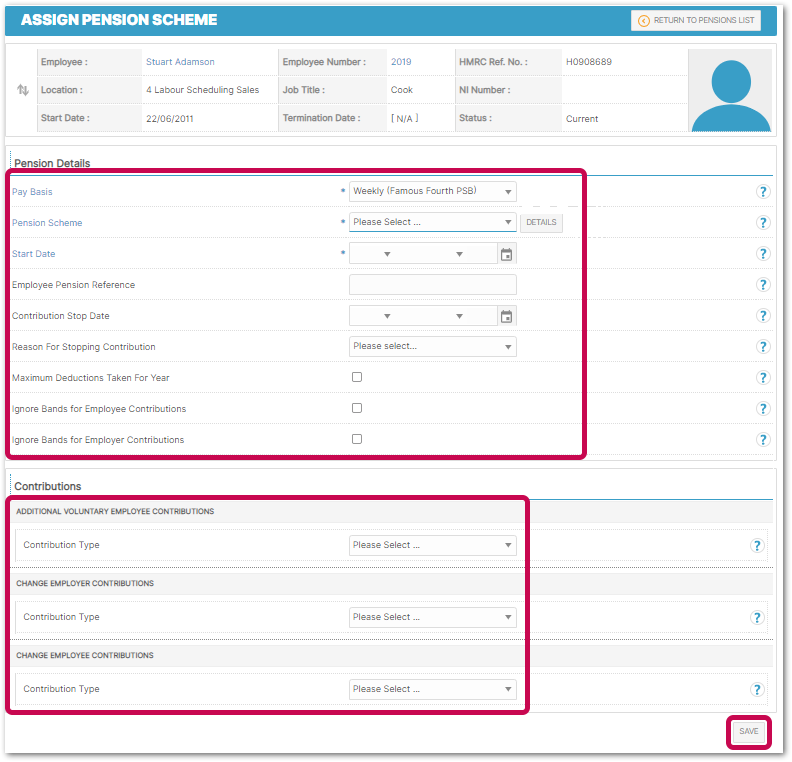Click help icon for Additional Voluntary Employee Contributions
Image resolution: width=792 pixels, height=762 pixels.
tap(757, 545)
